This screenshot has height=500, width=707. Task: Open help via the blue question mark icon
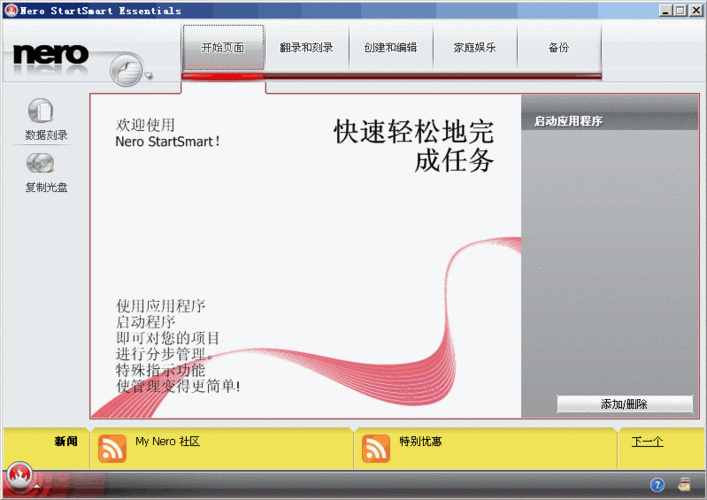coord(657,485)
